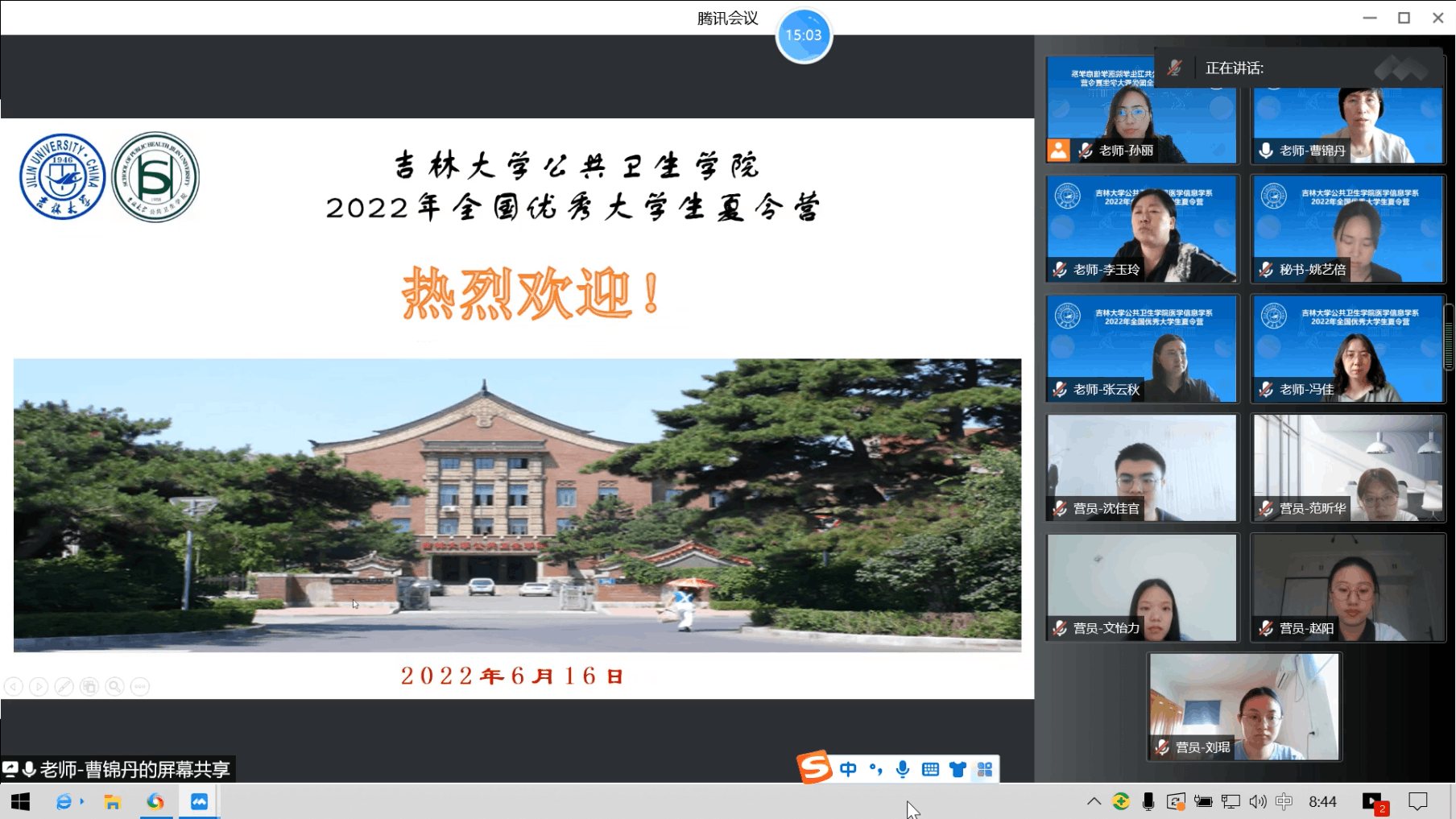Open slideshow more options (three dots)
This screenshot has width=1456, height=819.
click(x=140, y=686)
